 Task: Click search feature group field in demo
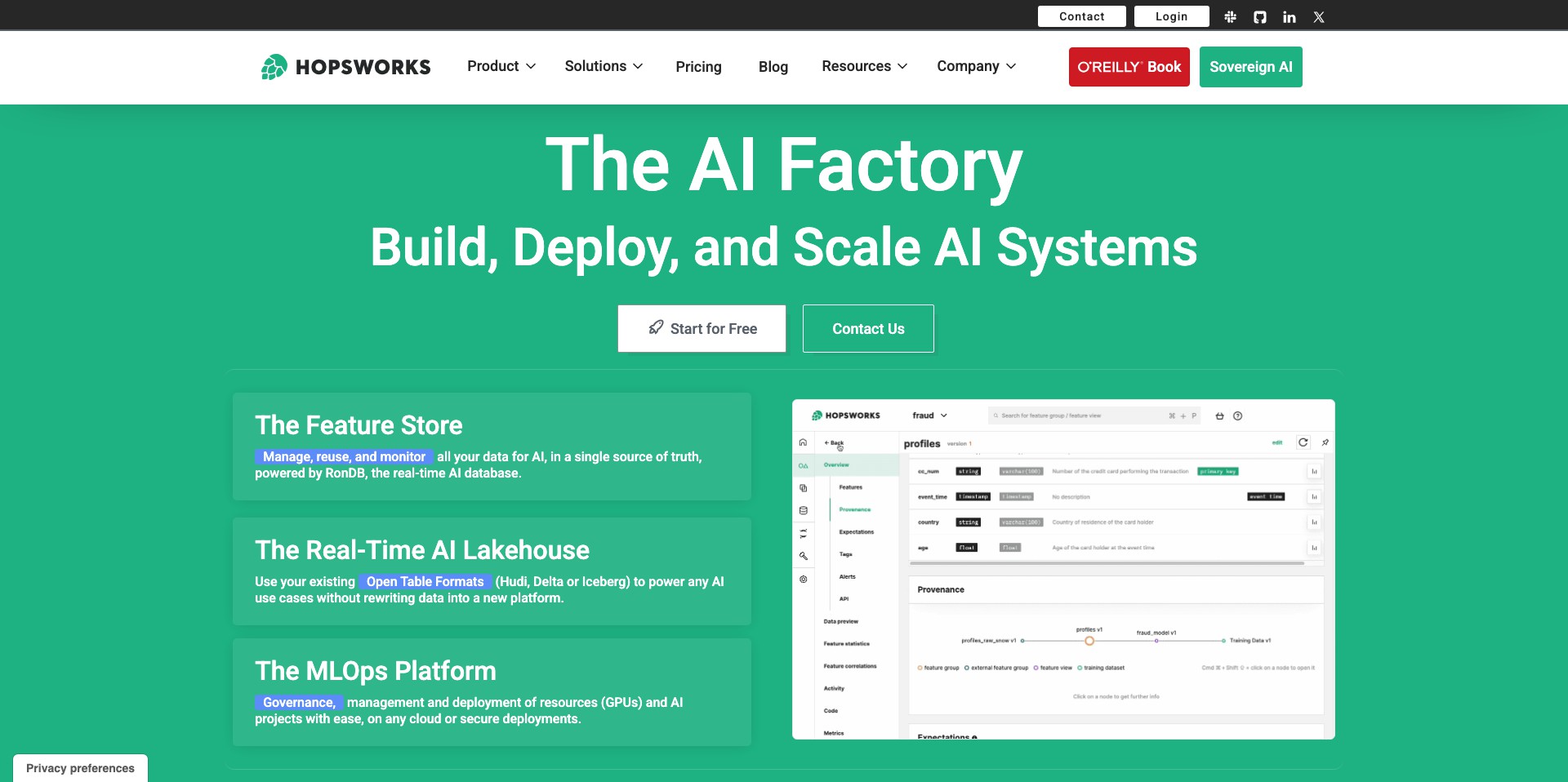(1094, 415)
